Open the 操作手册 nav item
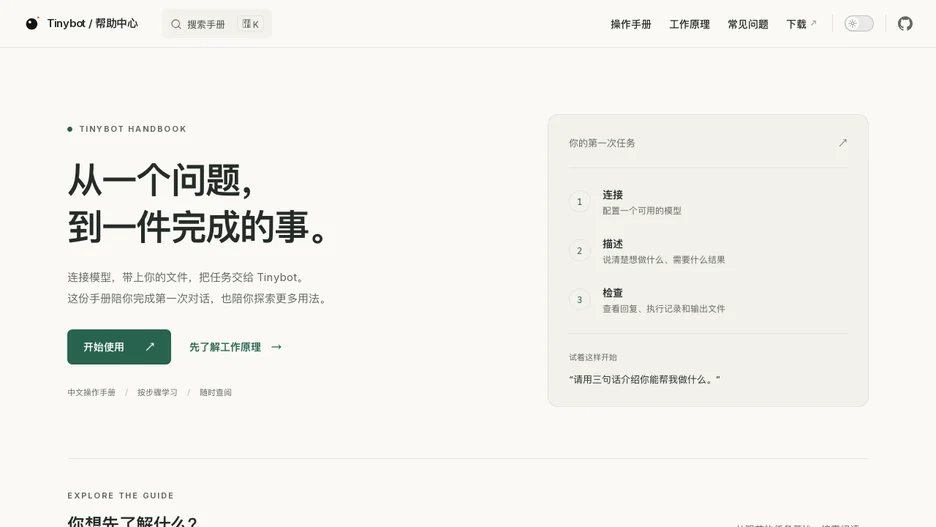936x527 pixels. [630, 24]
